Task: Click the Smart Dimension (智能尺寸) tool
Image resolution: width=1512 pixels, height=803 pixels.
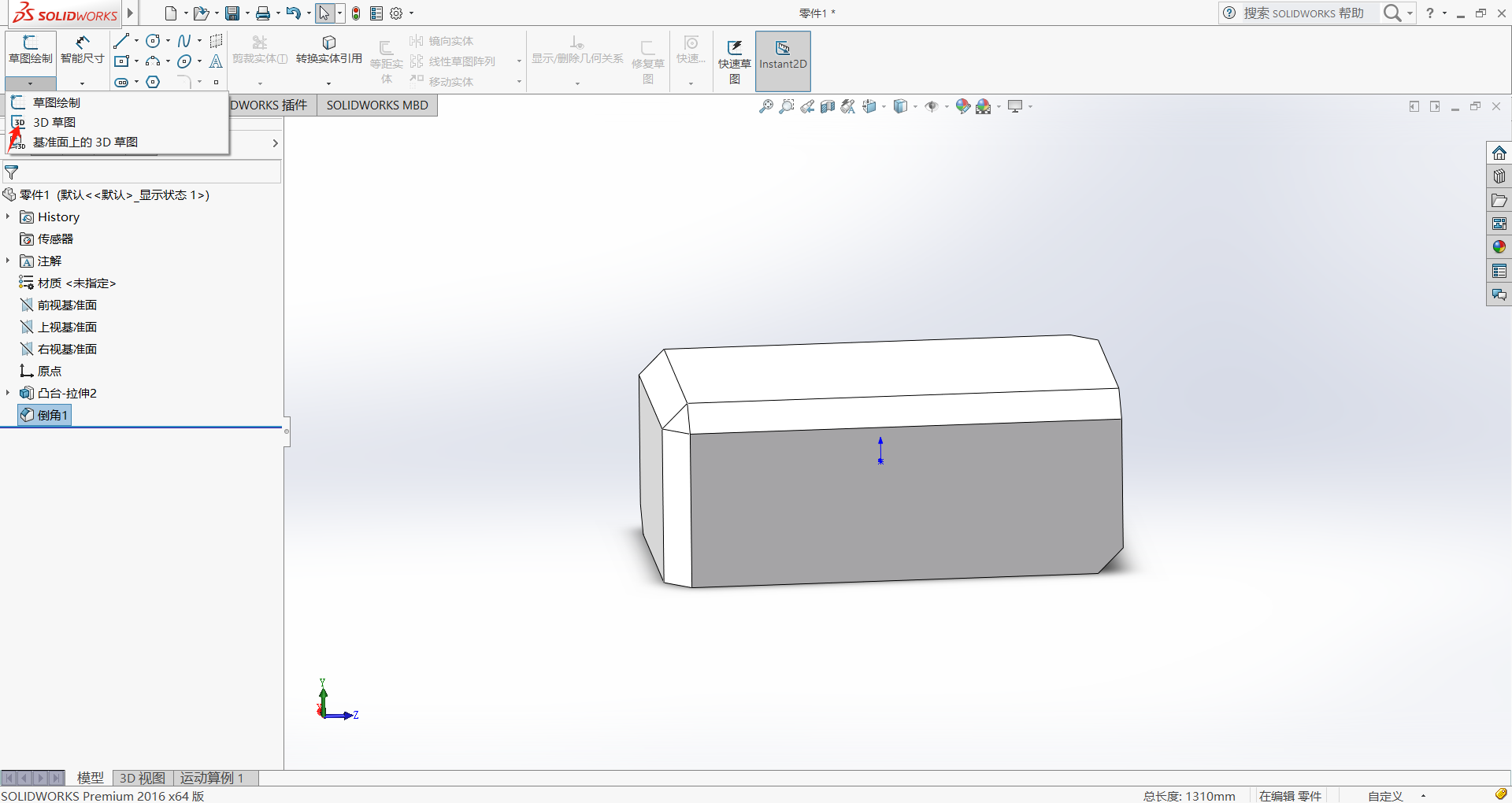Action: point(82,50)
